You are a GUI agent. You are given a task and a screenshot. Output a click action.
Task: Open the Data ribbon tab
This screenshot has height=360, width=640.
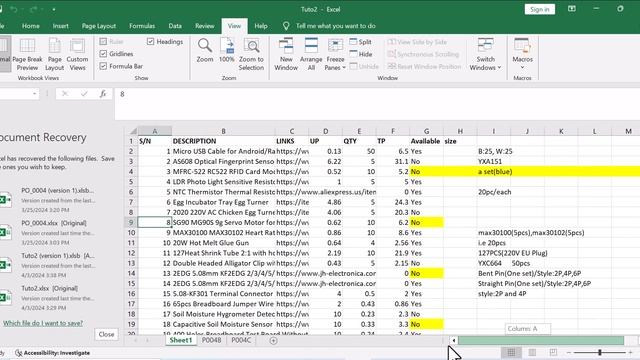[x=175, y=26]
